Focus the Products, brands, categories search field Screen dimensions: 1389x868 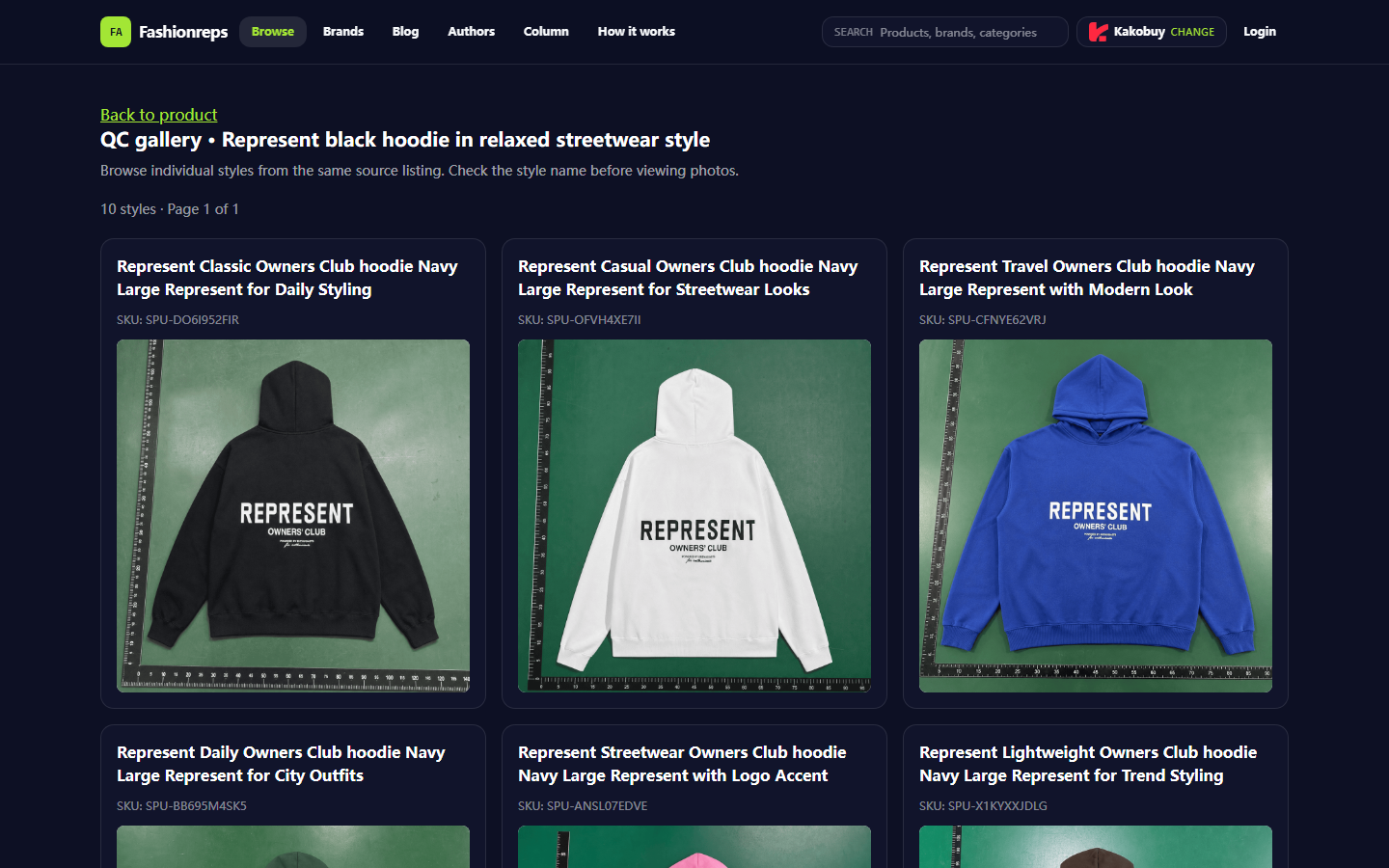945,32
